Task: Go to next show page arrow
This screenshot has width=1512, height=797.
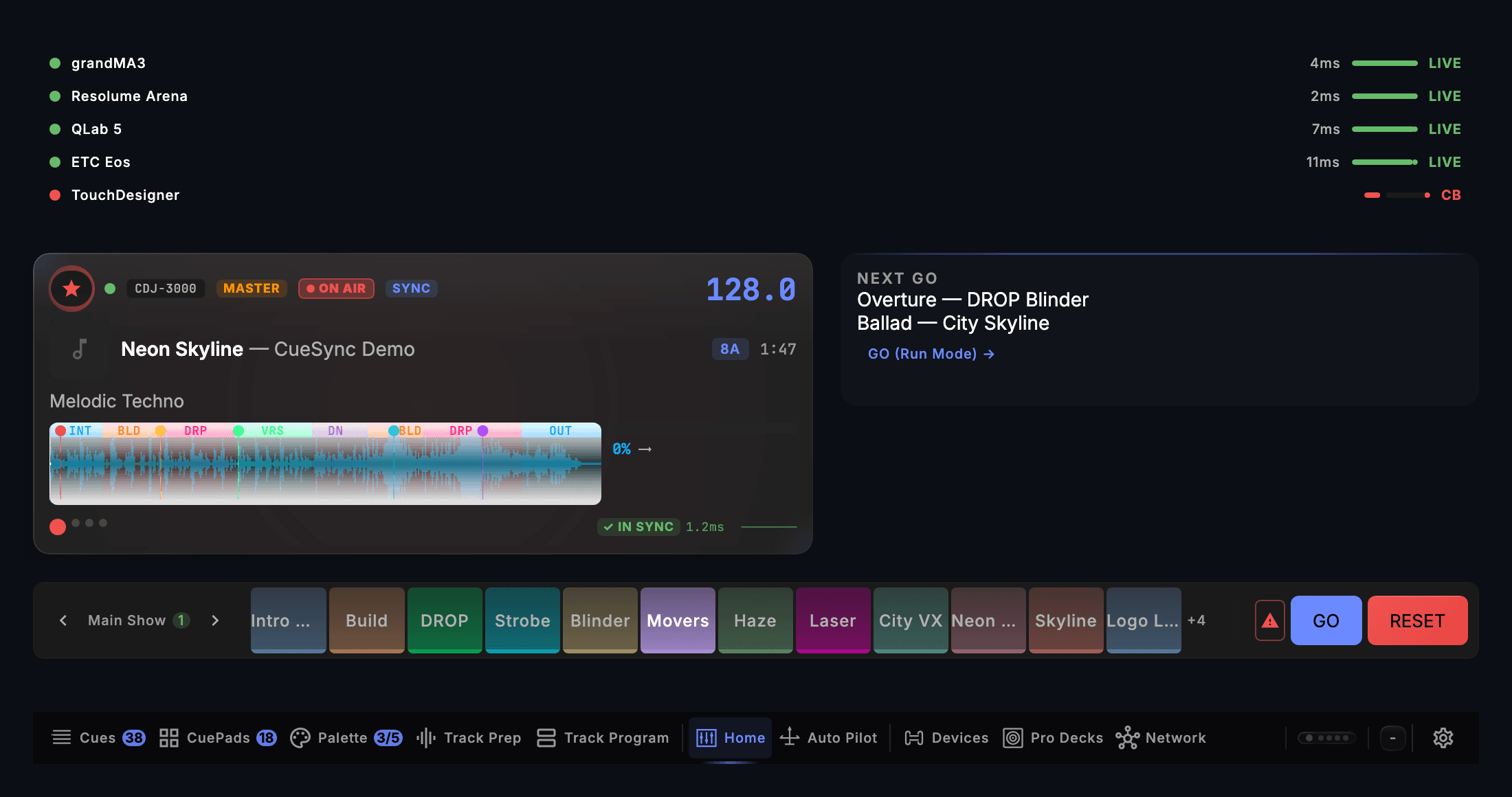Action: coord(215,620)
